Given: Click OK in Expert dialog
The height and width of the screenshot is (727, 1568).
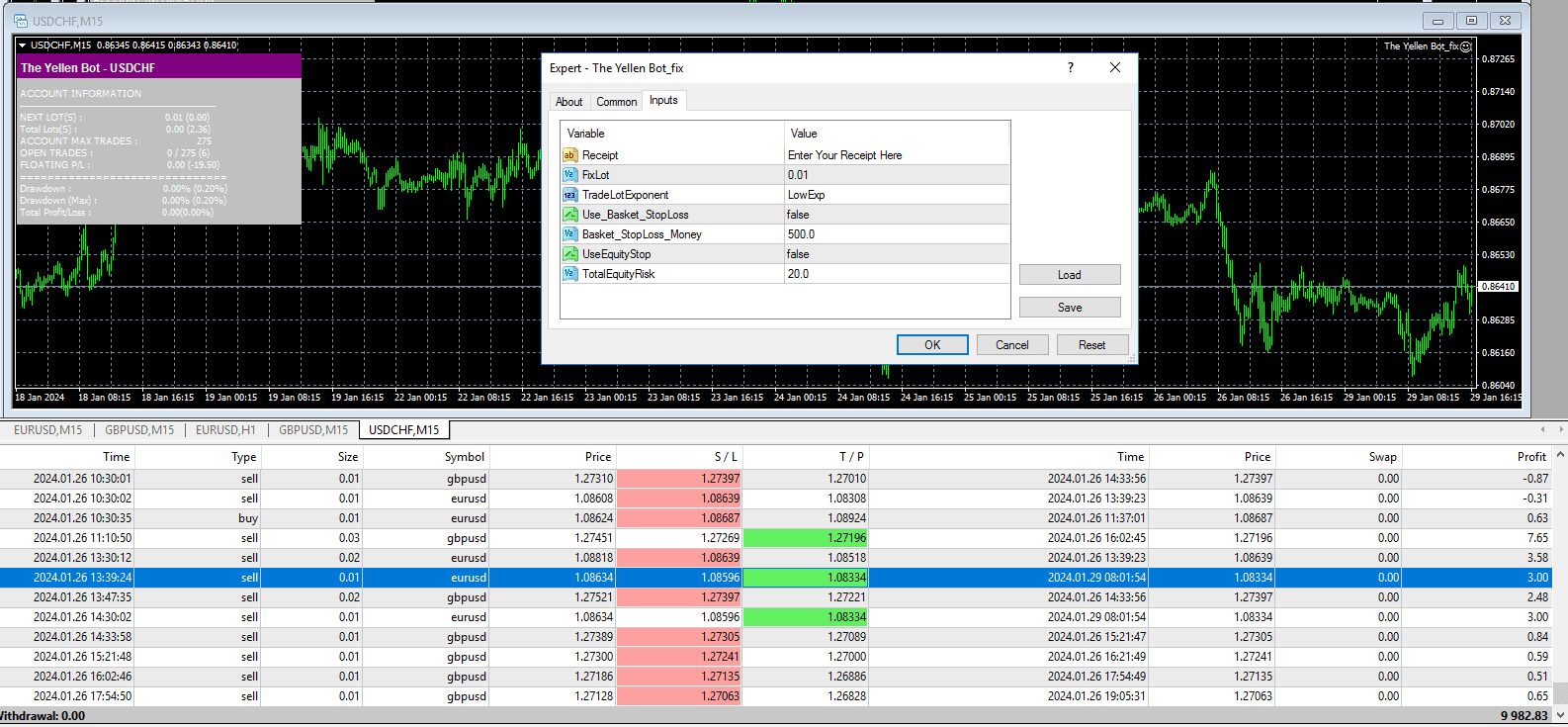Looking at the screenshot, I should pos(932,345).
